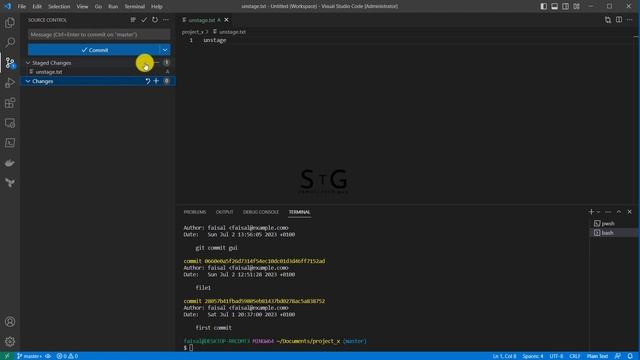
Task: Open the Explorer view in activity bar
Action: pyautogui.click(x=10, y=22)
